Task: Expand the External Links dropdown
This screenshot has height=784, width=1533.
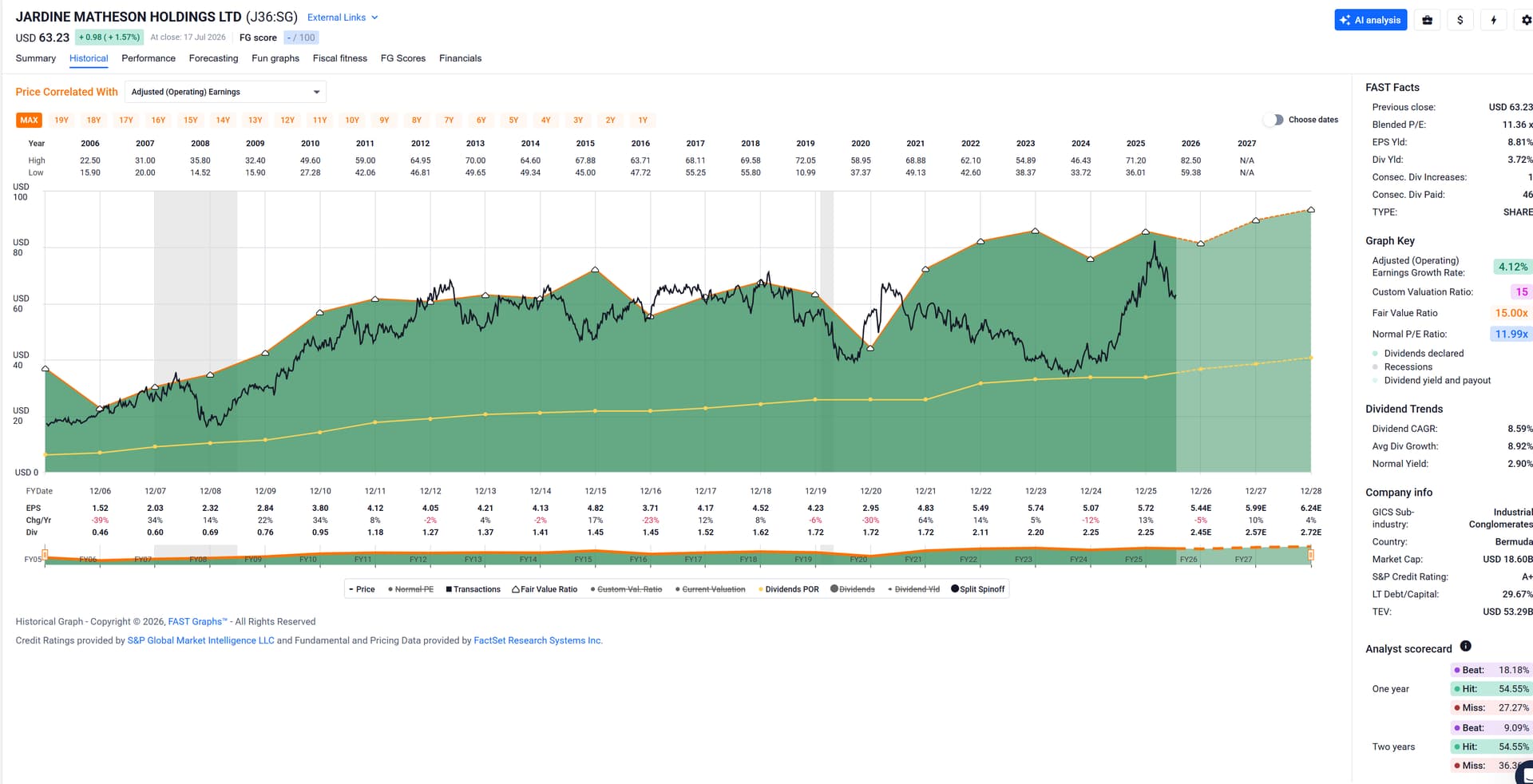Action: [343, 18]
